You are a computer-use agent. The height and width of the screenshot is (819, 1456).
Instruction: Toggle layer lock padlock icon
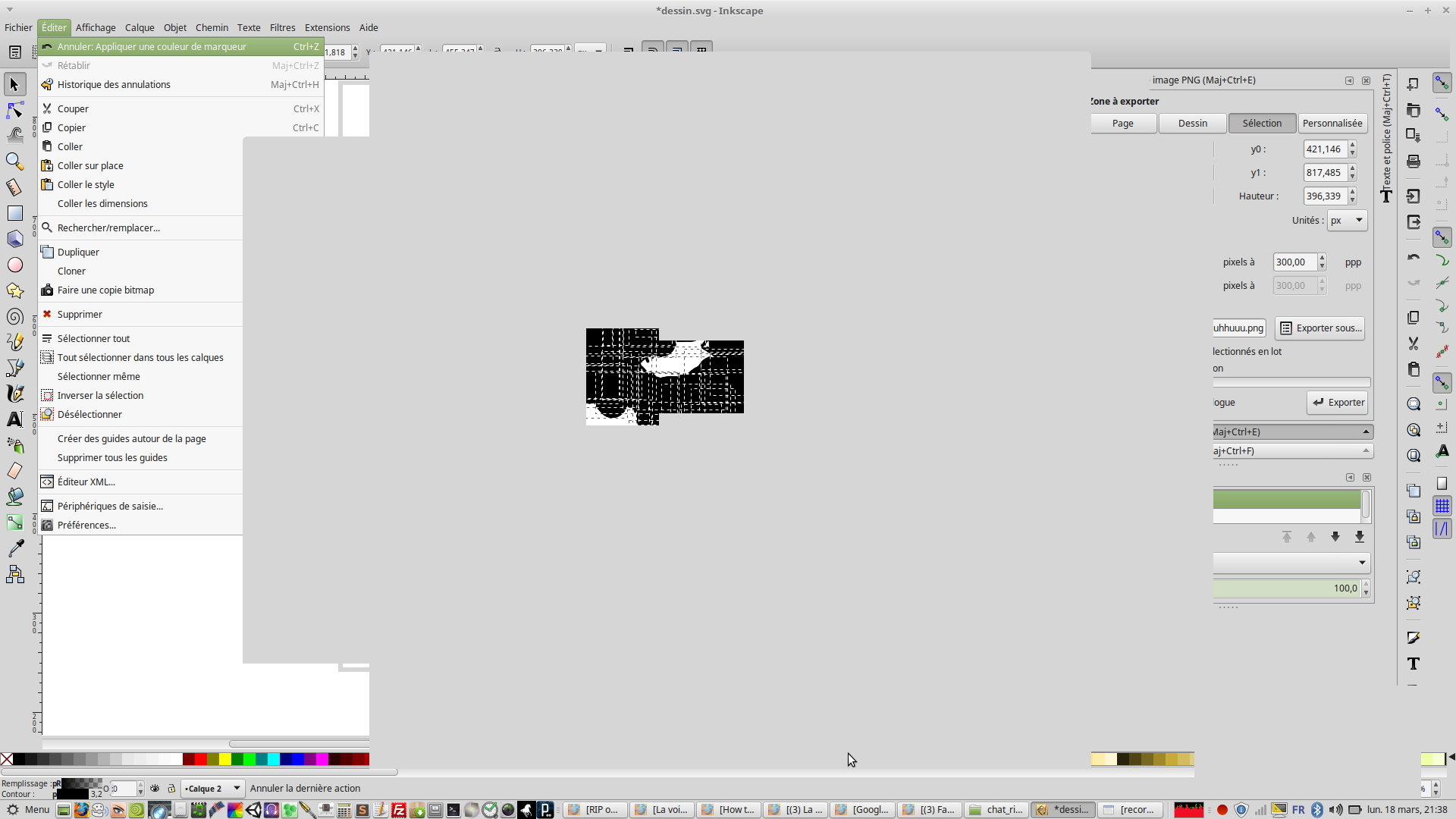pyautogui.click(x=171, y=789)
